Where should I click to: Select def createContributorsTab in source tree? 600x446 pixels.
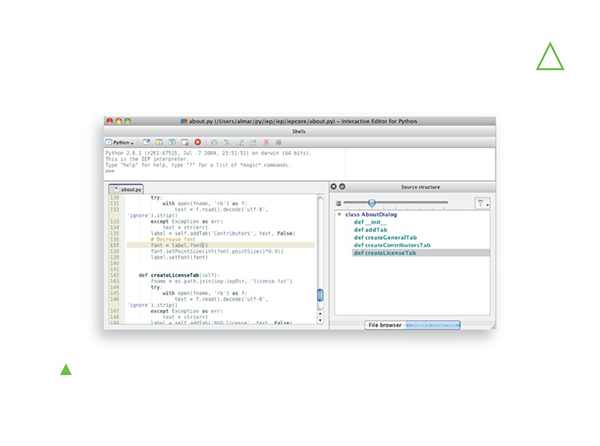[x=392, y=245]
